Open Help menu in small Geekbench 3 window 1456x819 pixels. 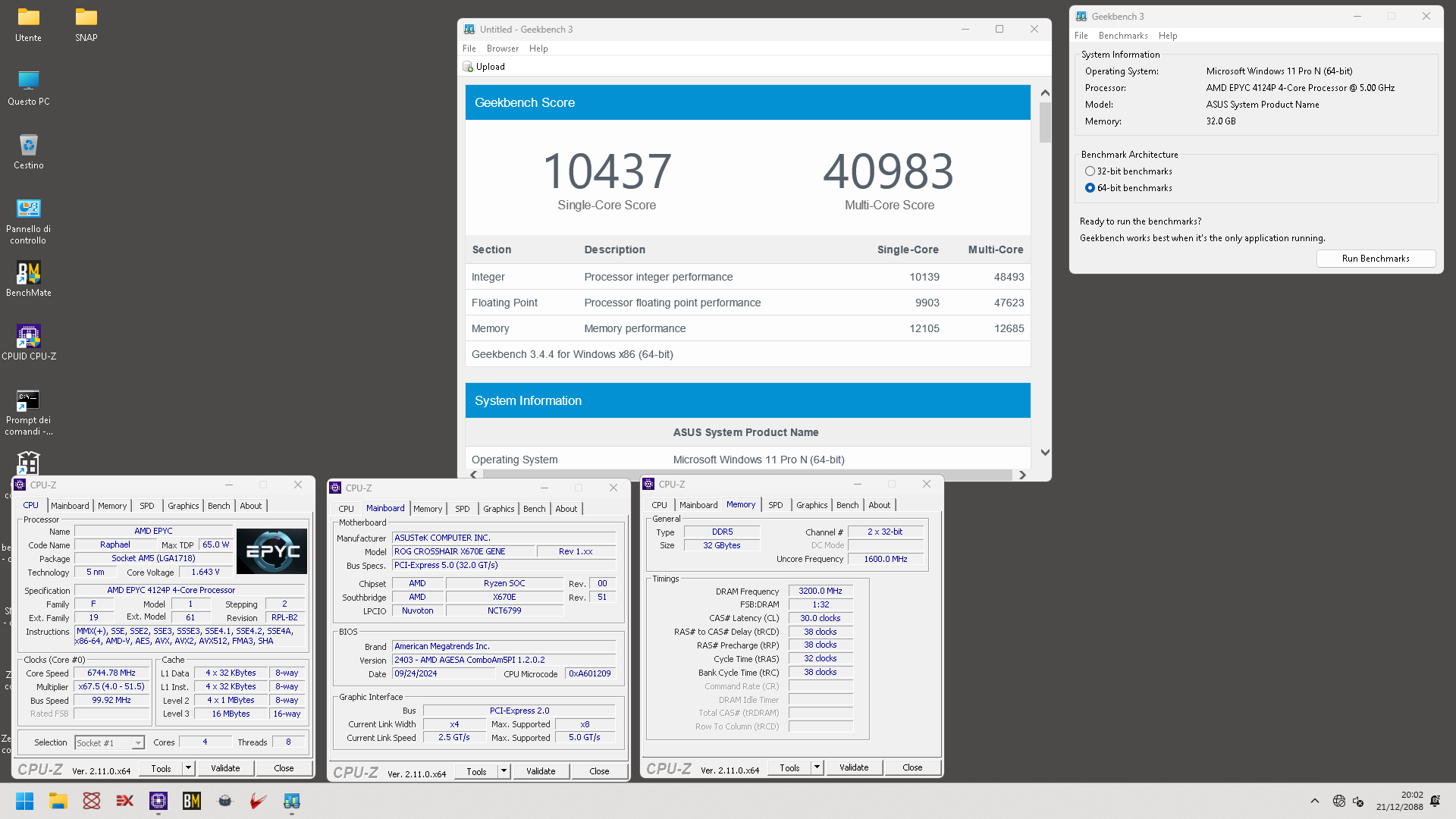pyautogui.click(x=1168, y=36)
